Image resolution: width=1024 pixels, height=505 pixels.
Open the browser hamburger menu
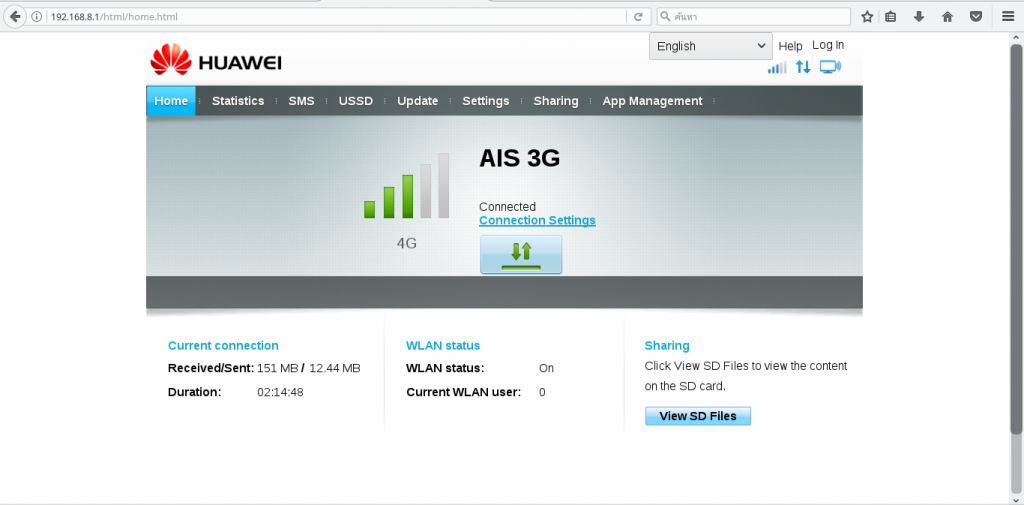1008,17
